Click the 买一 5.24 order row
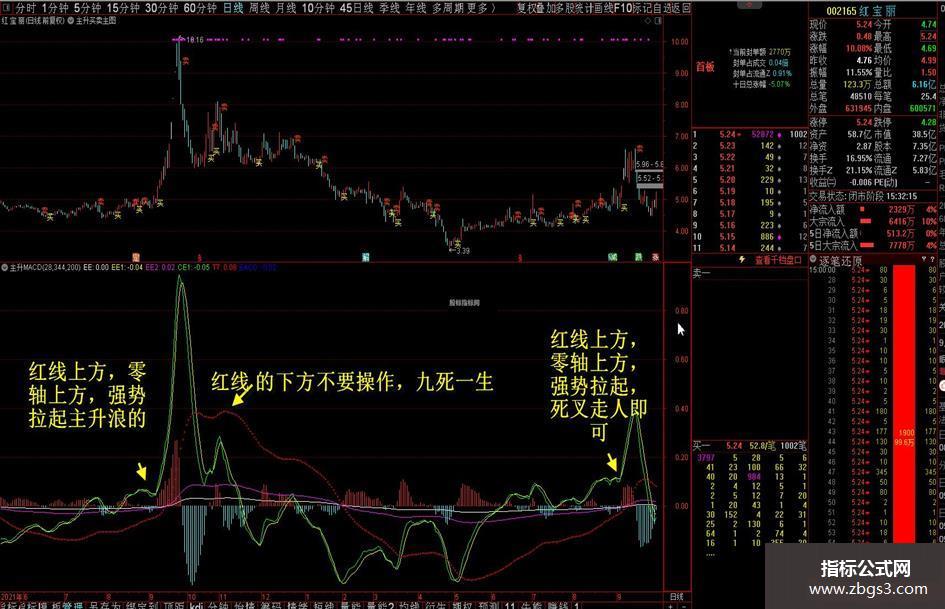Viewport: 945px width, 609px height. [x=750, y=446]
